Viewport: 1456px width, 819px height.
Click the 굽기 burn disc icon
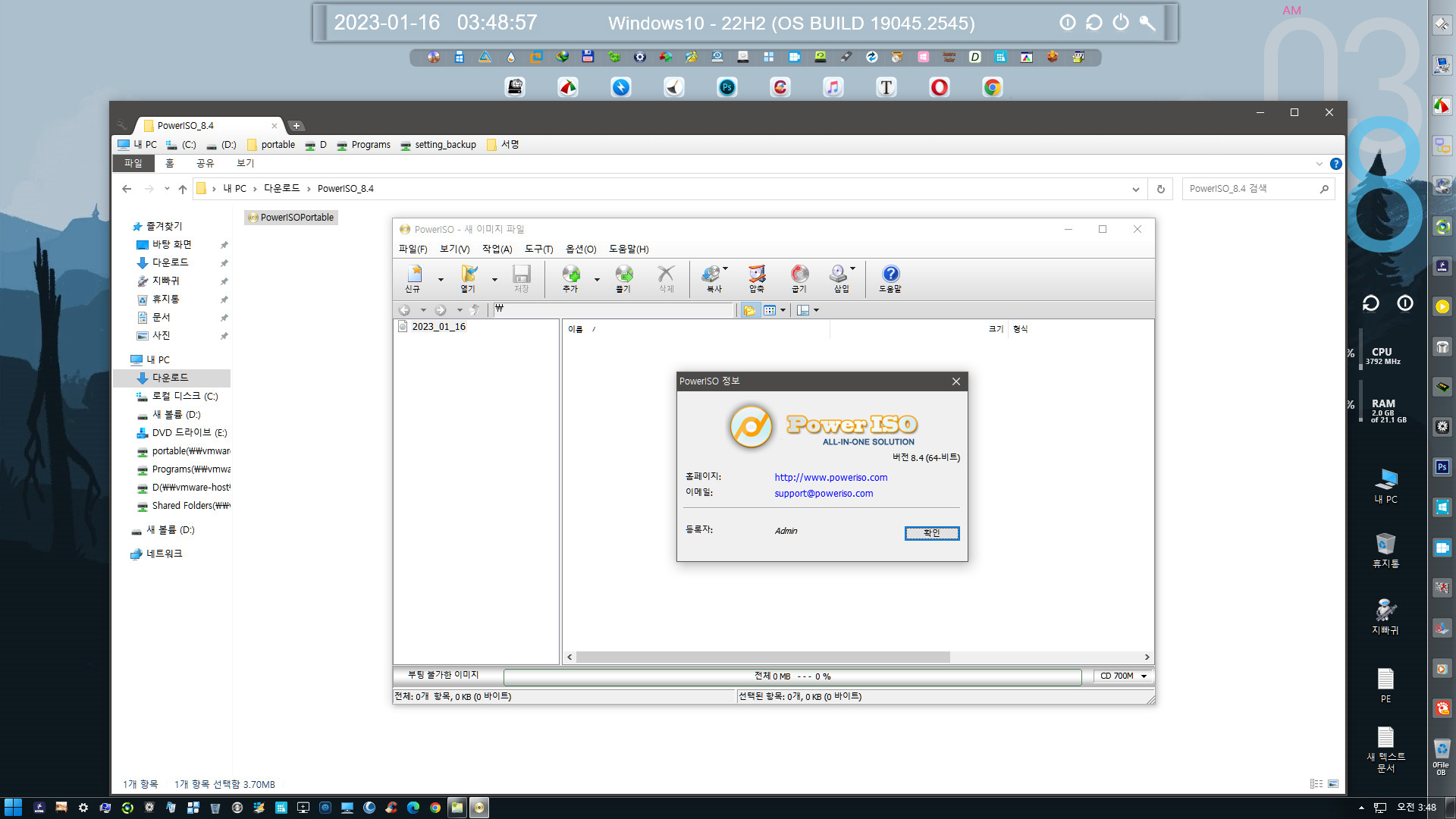pos(799,278)
